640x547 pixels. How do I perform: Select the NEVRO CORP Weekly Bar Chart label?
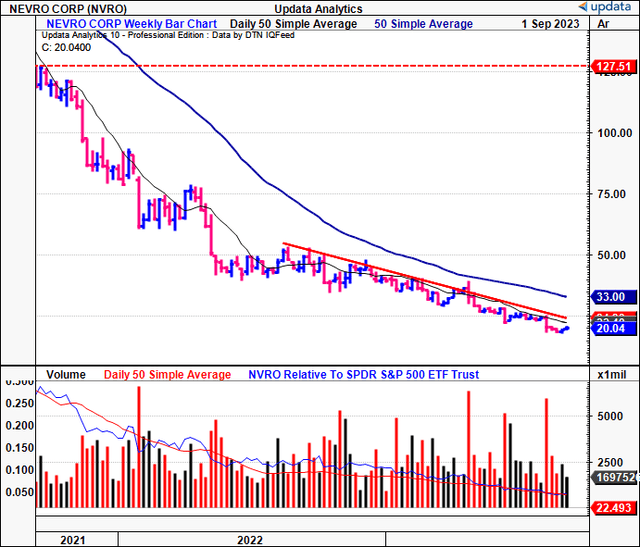[131, 24]
